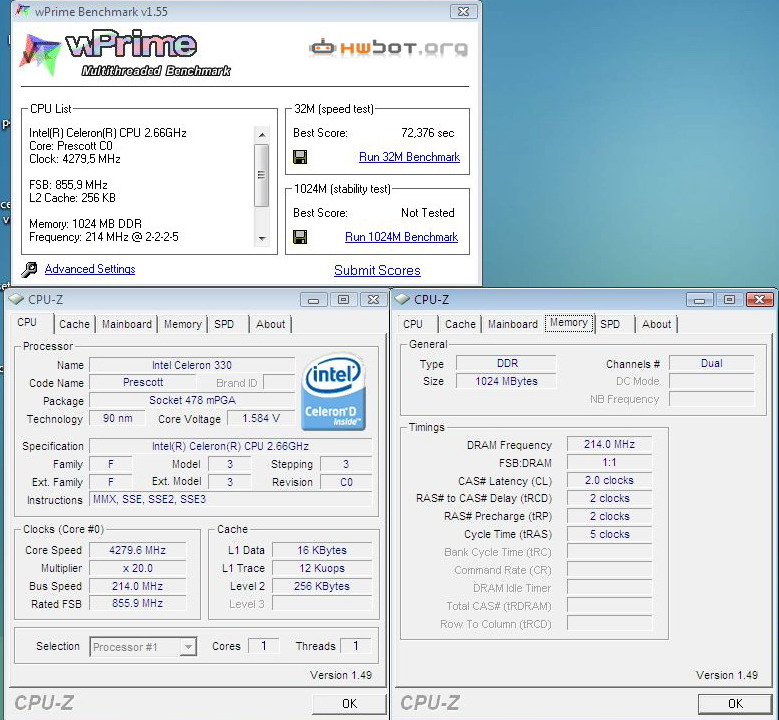Switch to the Memory tab in left CPU-Z
The height and width of the screenshot is (720, 779).
tap(182, 324)
